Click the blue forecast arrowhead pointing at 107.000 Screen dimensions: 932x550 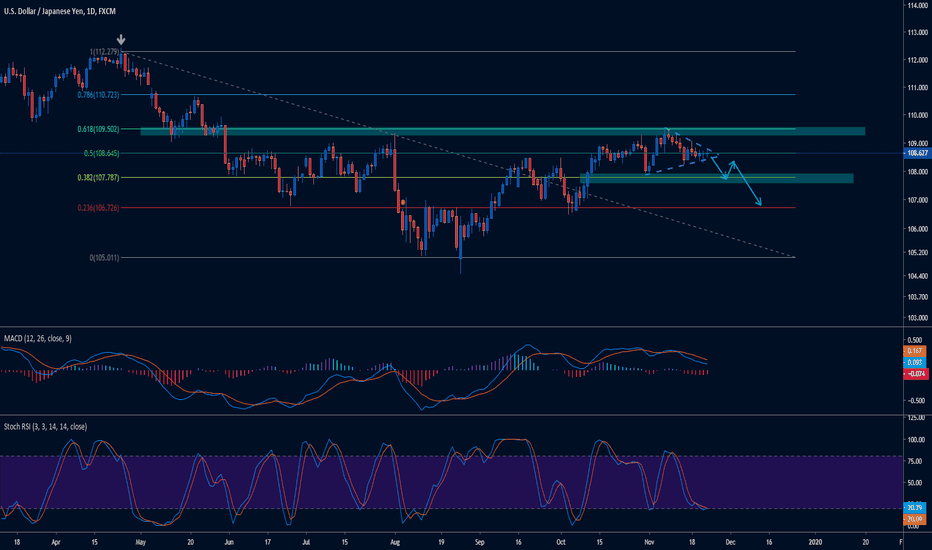pyautogui.click(x=760, y=204)
